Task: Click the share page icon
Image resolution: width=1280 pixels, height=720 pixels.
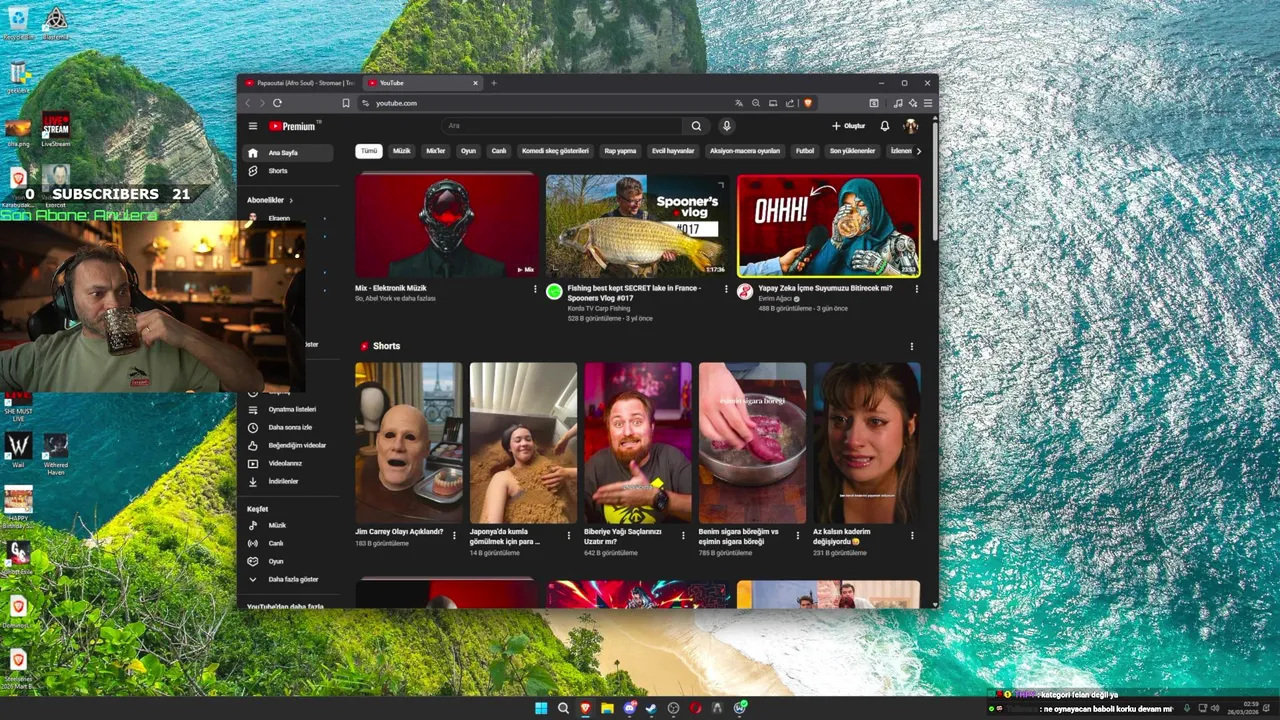Action: pos(790,103)
